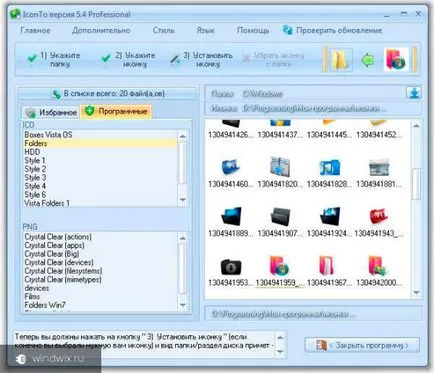Click hint text box scroll up arrow

[280, 338]
